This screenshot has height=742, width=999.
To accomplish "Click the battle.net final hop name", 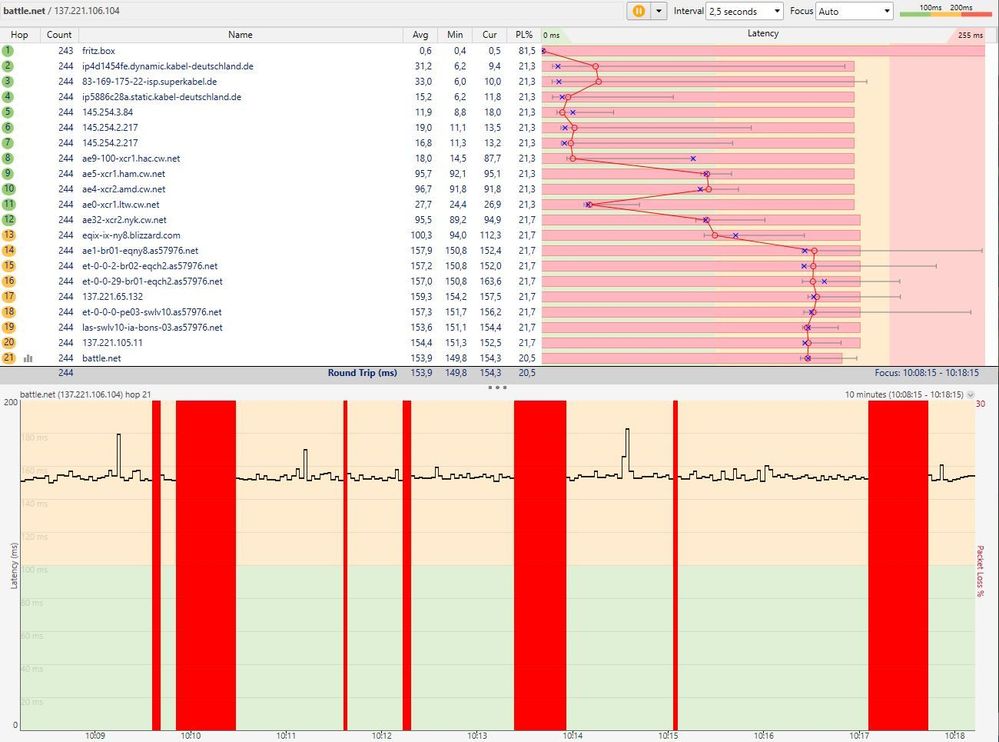I will pos(101,358).
